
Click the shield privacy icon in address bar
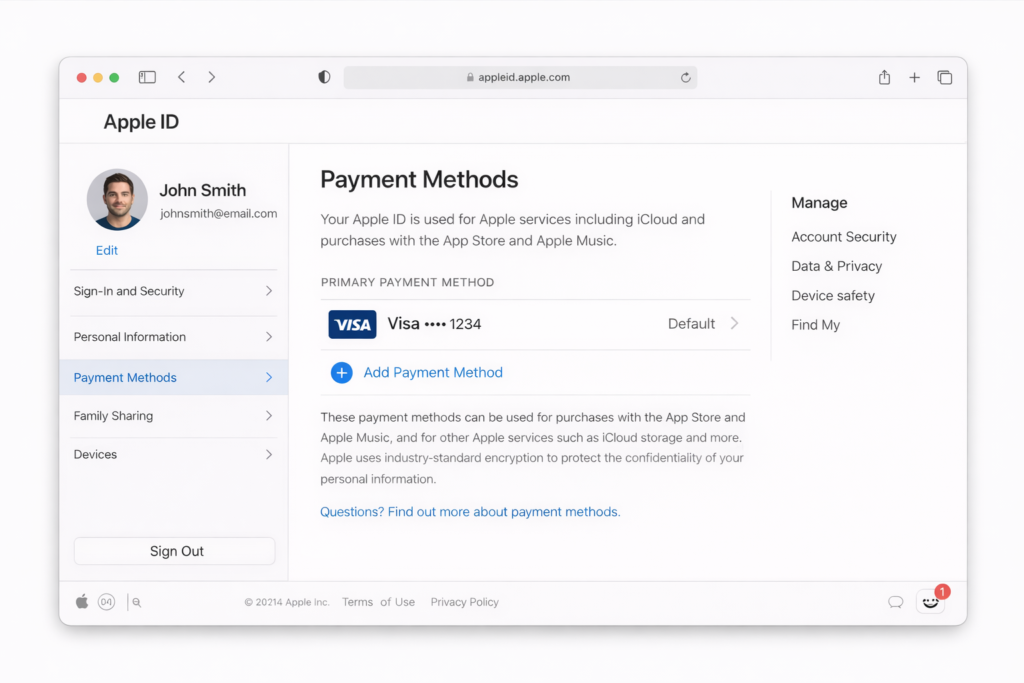323,76
